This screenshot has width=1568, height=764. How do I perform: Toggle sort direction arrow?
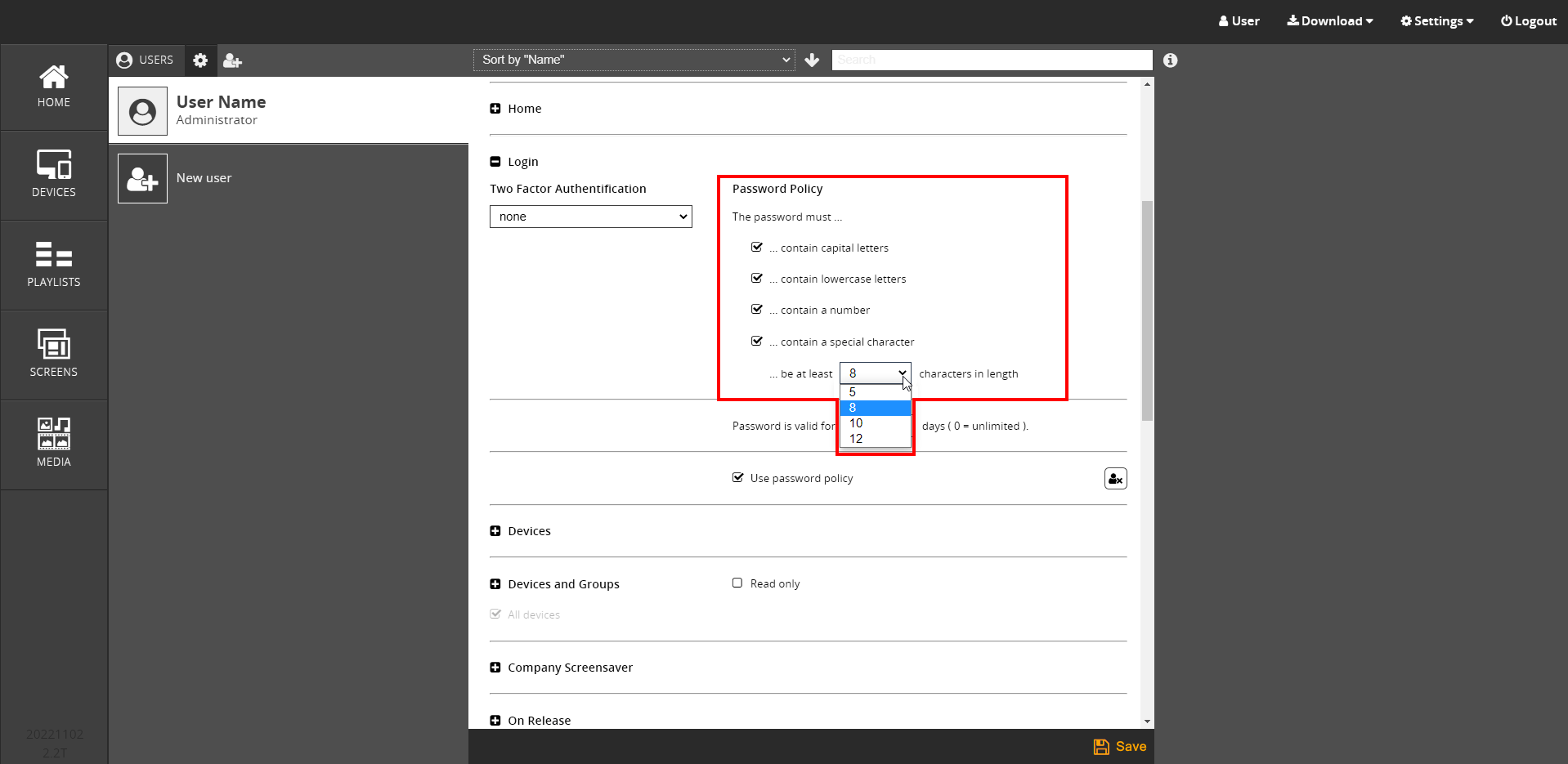coord(812,60)
